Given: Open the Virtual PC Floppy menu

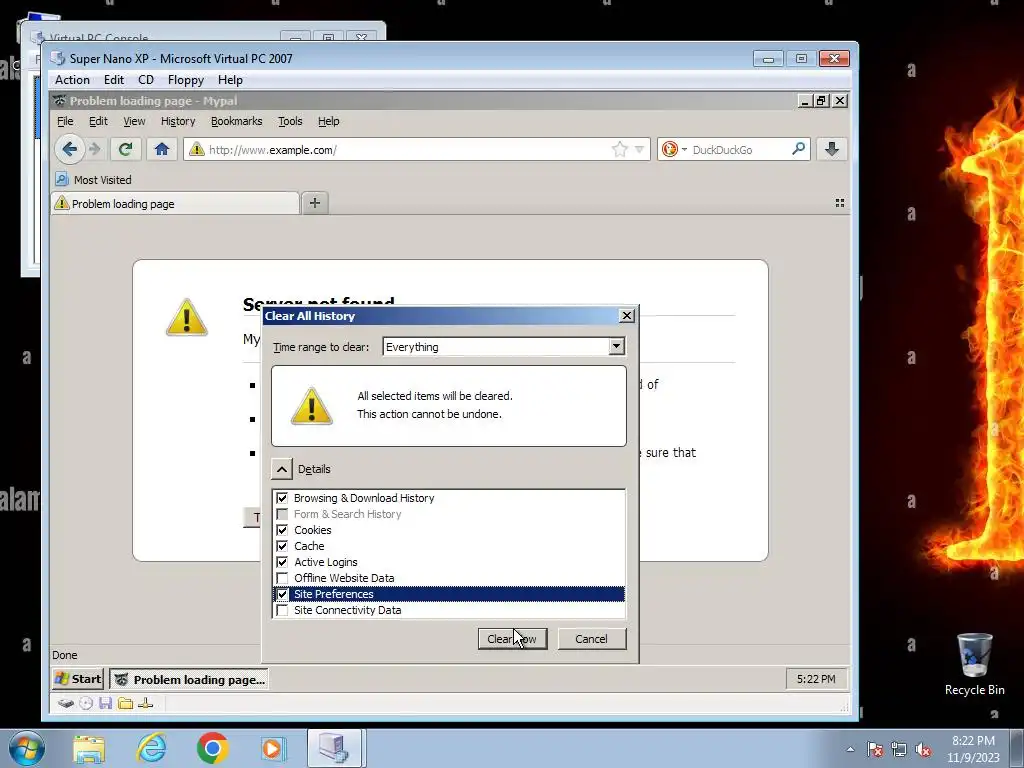Looking at the screenshot, I should pos(185,80).
